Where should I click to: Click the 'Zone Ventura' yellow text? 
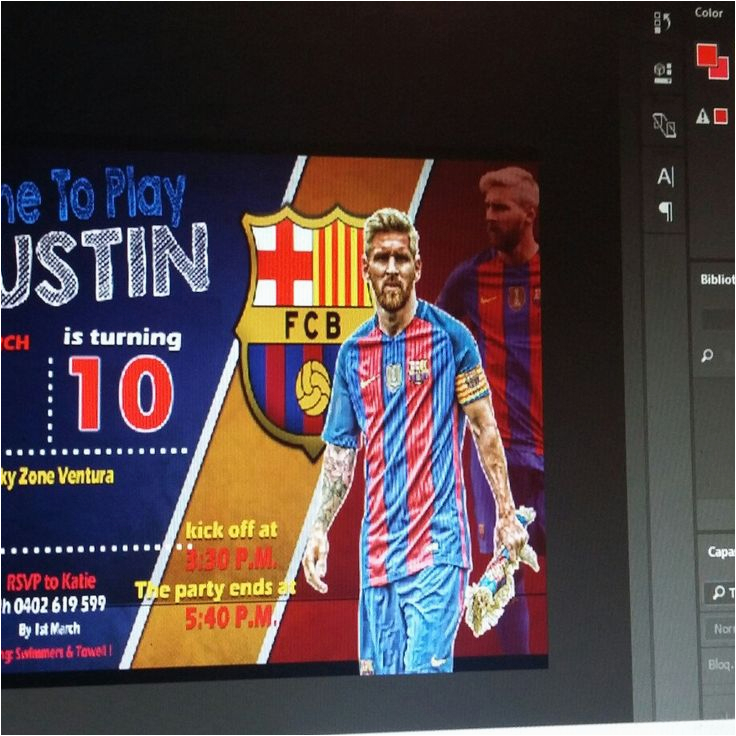[x=66, y=477]
